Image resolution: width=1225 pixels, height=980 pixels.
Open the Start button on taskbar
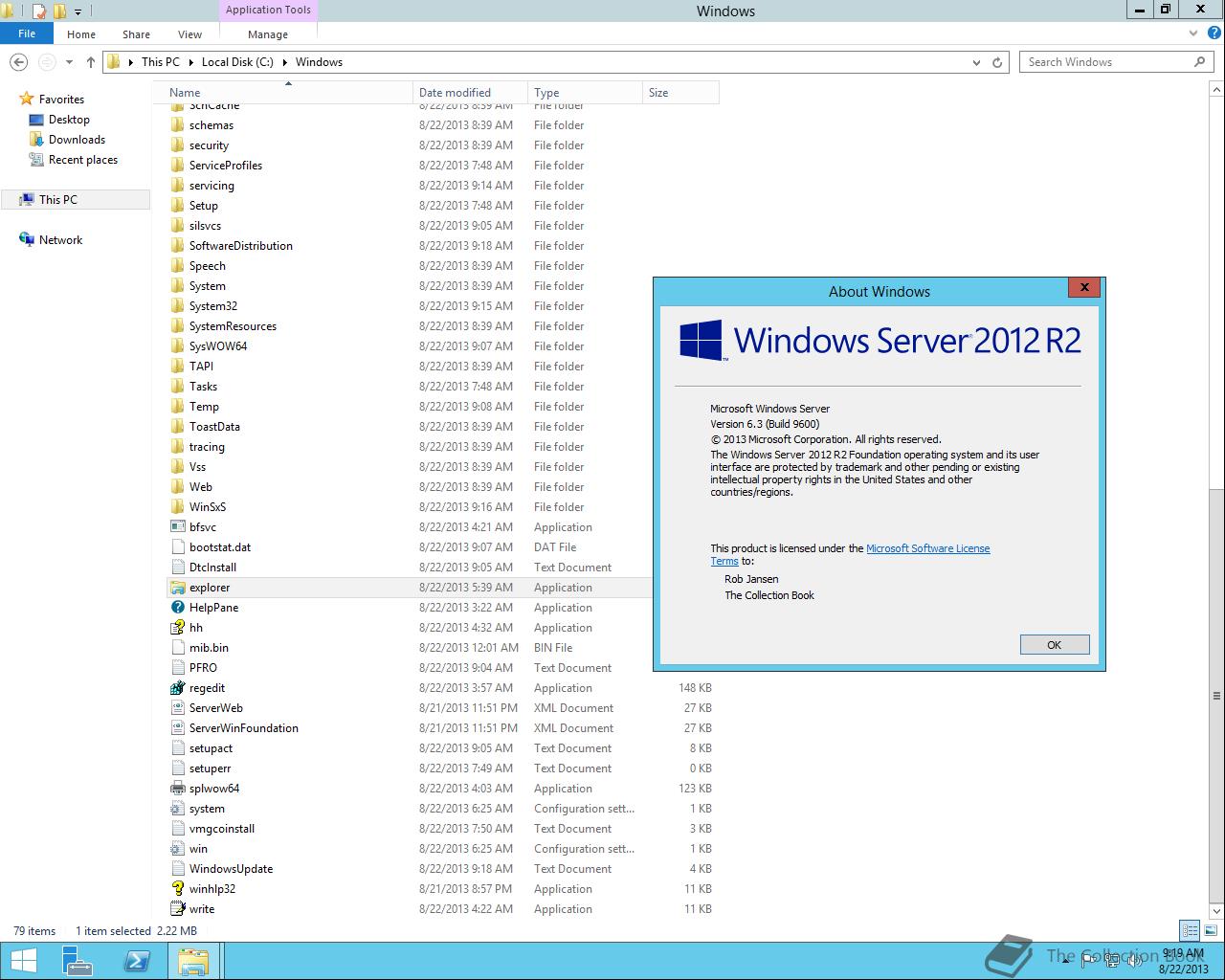23,961
